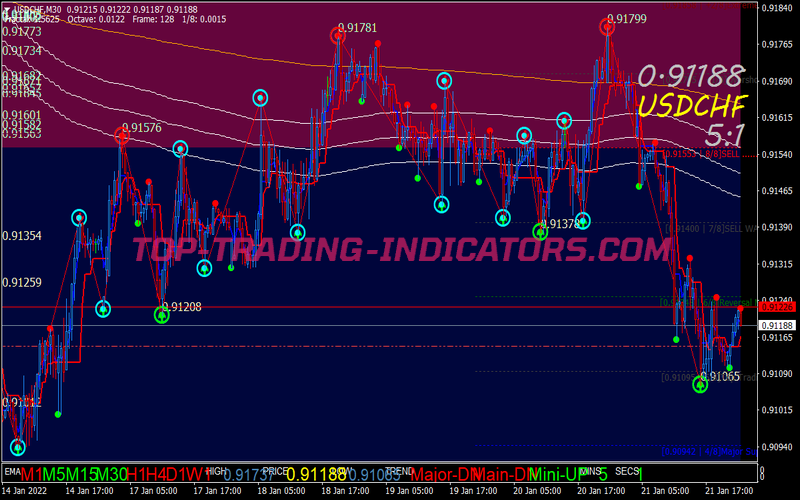Click the 18 Jan 17:00 time label

click(x=347, y=491)
